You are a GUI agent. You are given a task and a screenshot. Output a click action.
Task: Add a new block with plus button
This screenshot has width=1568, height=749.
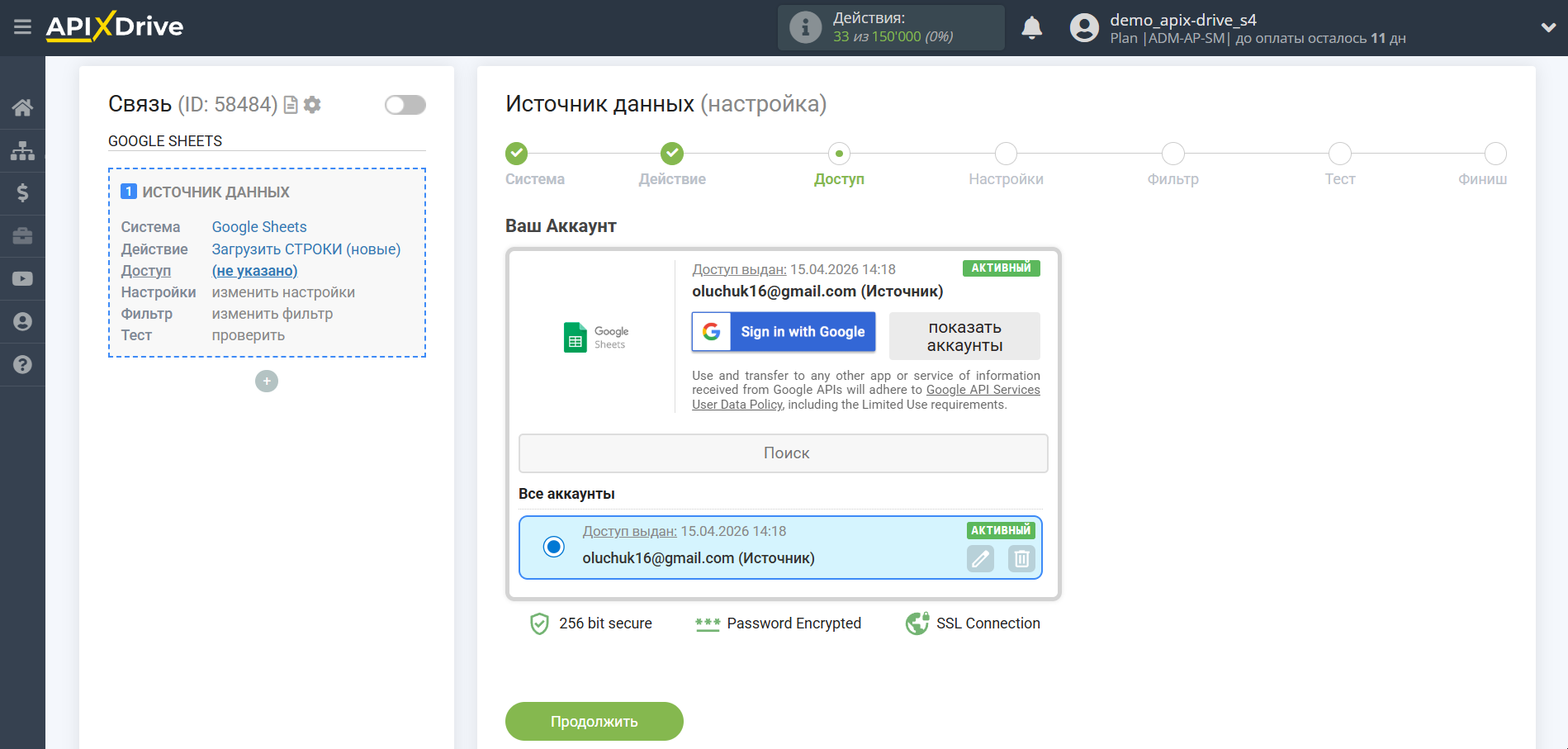coord(267,382)
